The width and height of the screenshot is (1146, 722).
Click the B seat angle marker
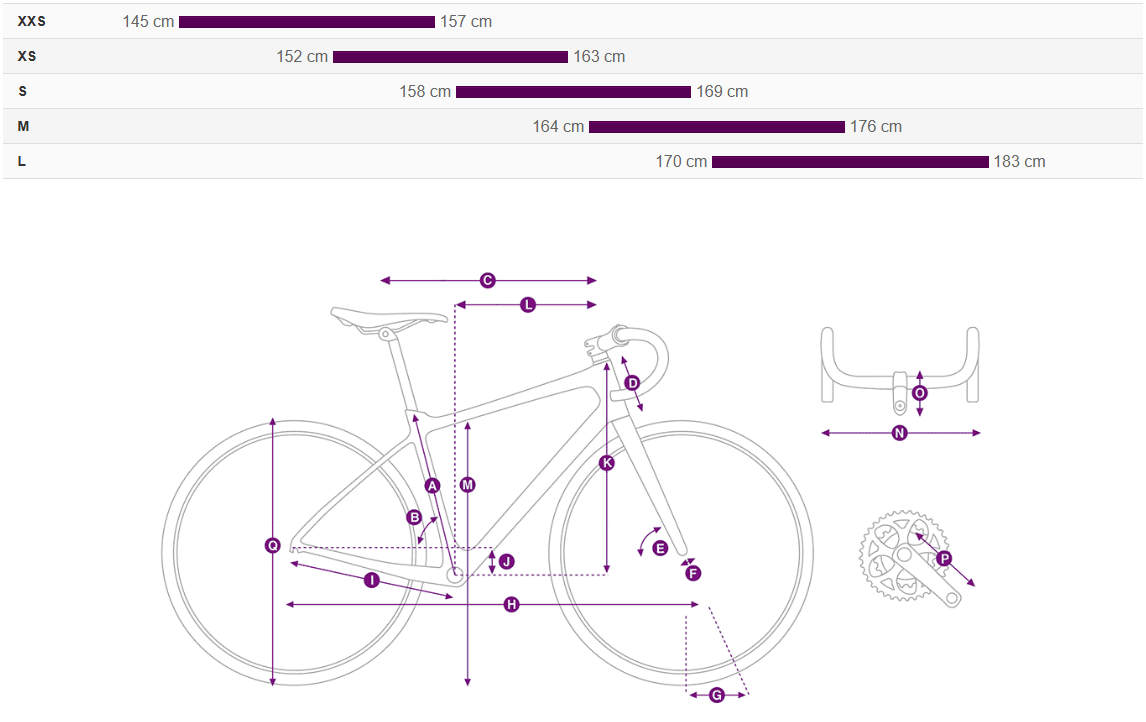[414, 517]
